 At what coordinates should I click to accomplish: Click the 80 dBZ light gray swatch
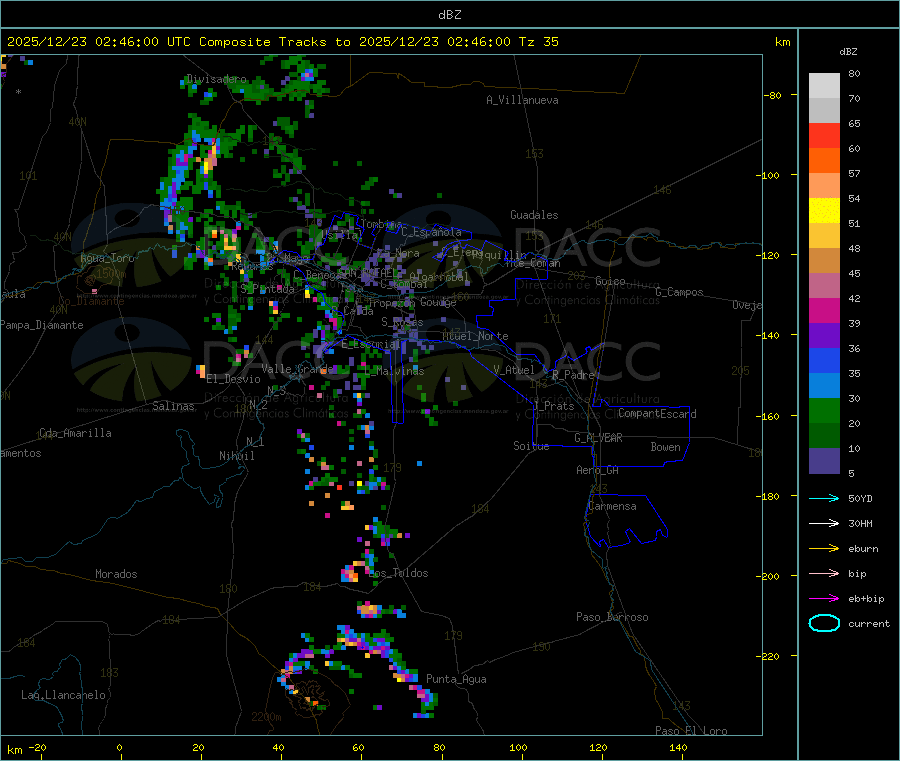(824, 86)
